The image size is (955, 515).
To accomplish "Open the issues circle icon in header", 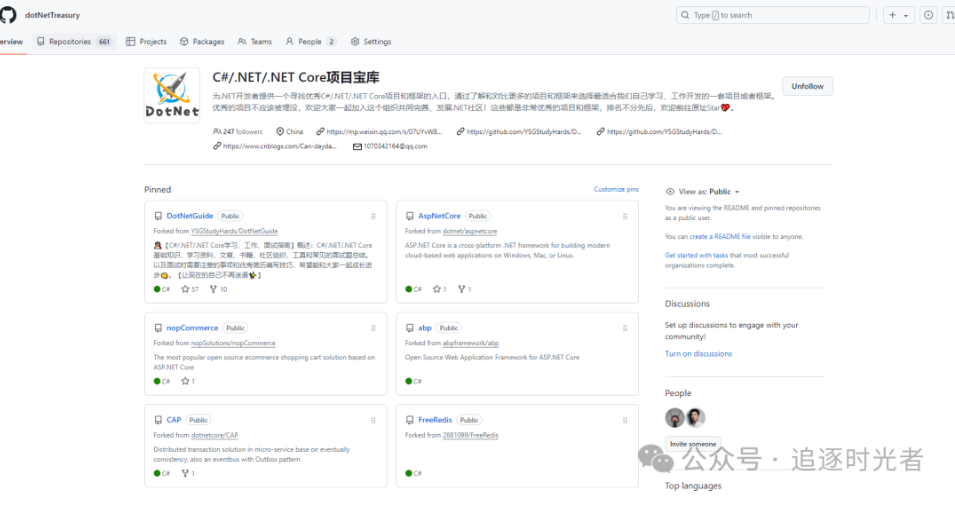I will (928, 15).
